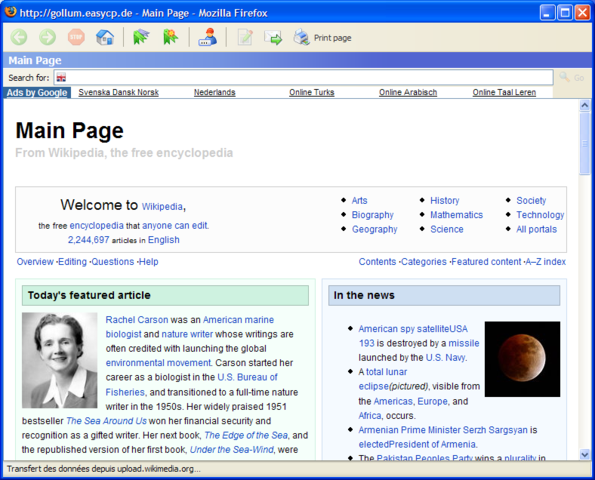Click the lunar eclipse thumbnail image
Viewport: 595px width, 480px height.
click(x=522, y=359)
